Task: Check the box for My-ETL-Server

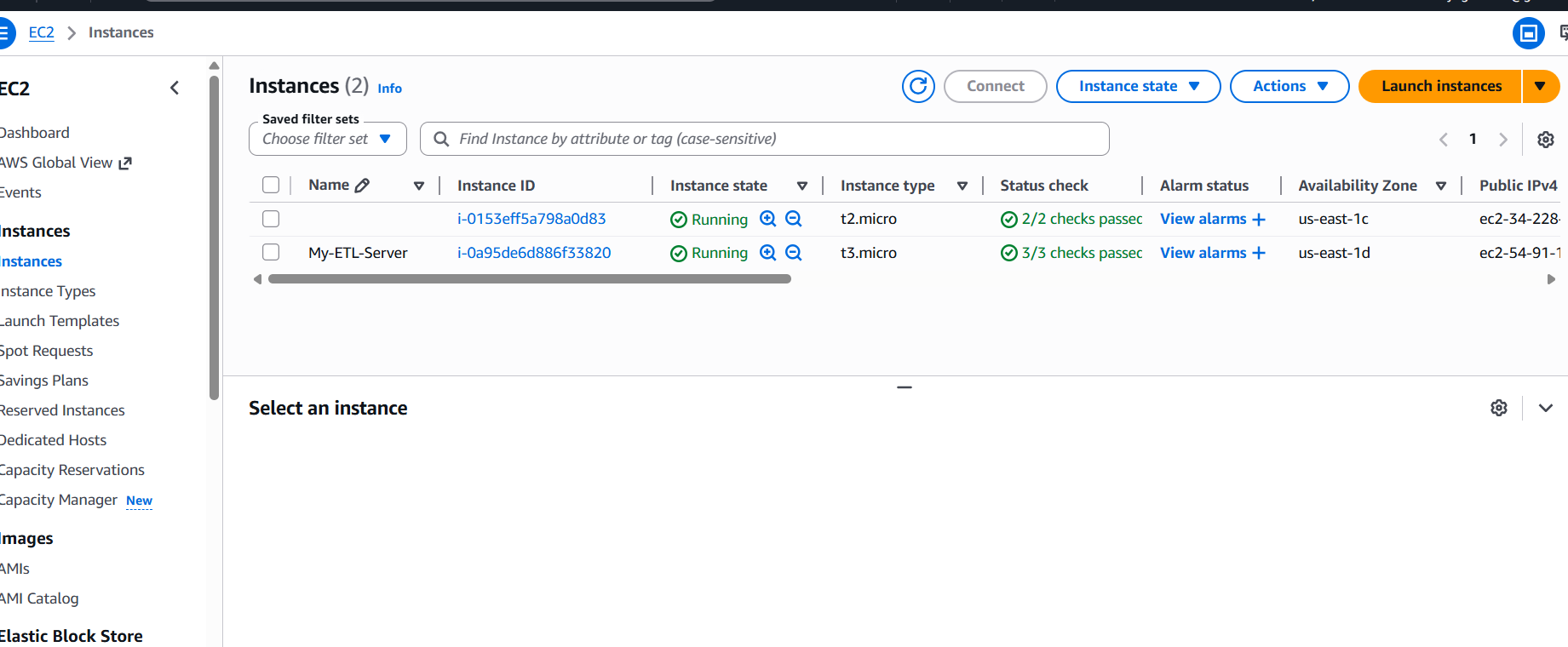Action: point(271,252)
